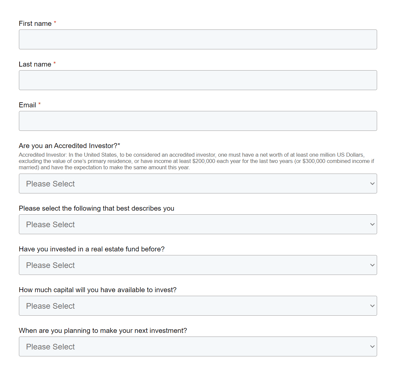Focus the Last name text box
Screen dimensions: 396x368
pyautogui.click(x=198, y=80)
